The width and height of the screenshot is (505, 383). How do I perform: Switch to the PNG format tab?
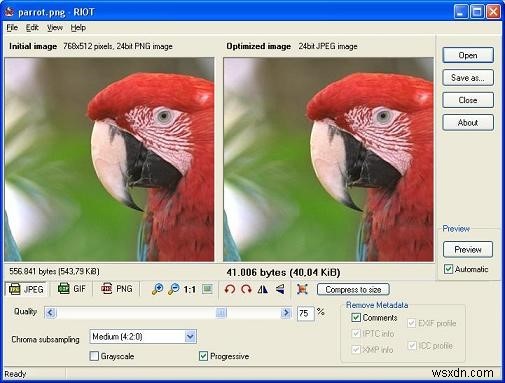pos(117,288)
